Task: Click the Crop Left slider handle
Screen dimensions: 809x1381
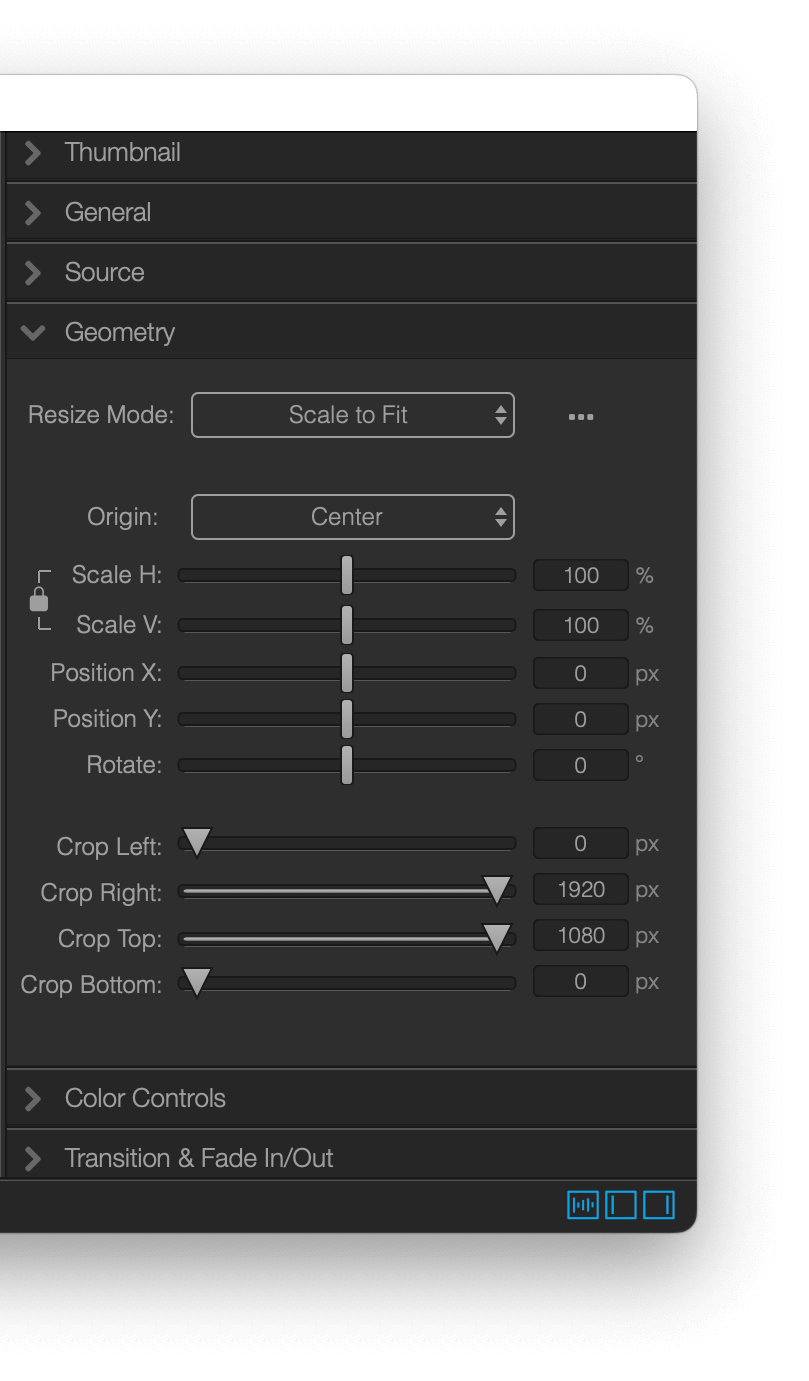Action: [x=197, y=843]
